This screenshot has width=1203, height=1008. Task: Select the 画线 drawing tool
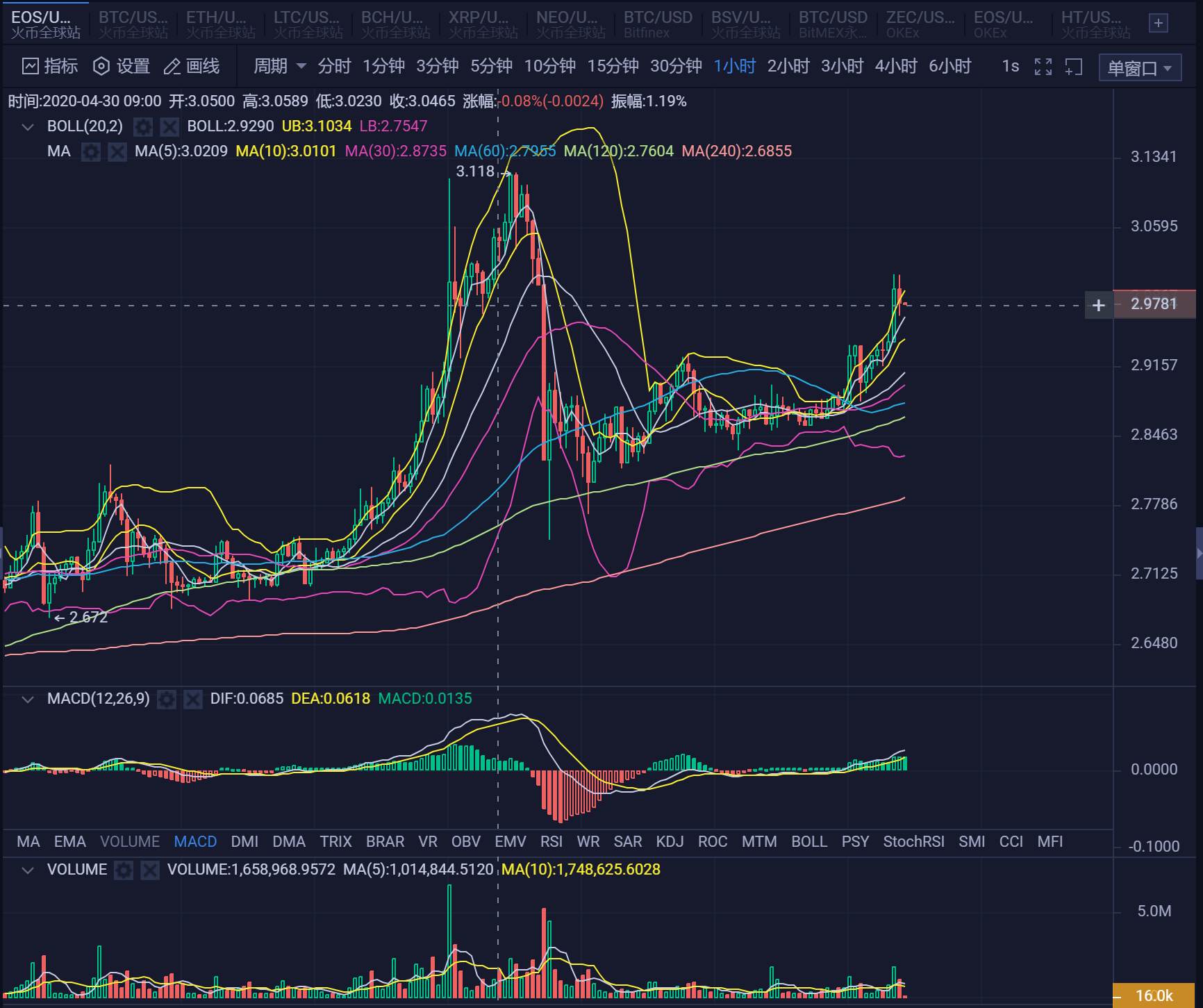(x=192, y=66)
